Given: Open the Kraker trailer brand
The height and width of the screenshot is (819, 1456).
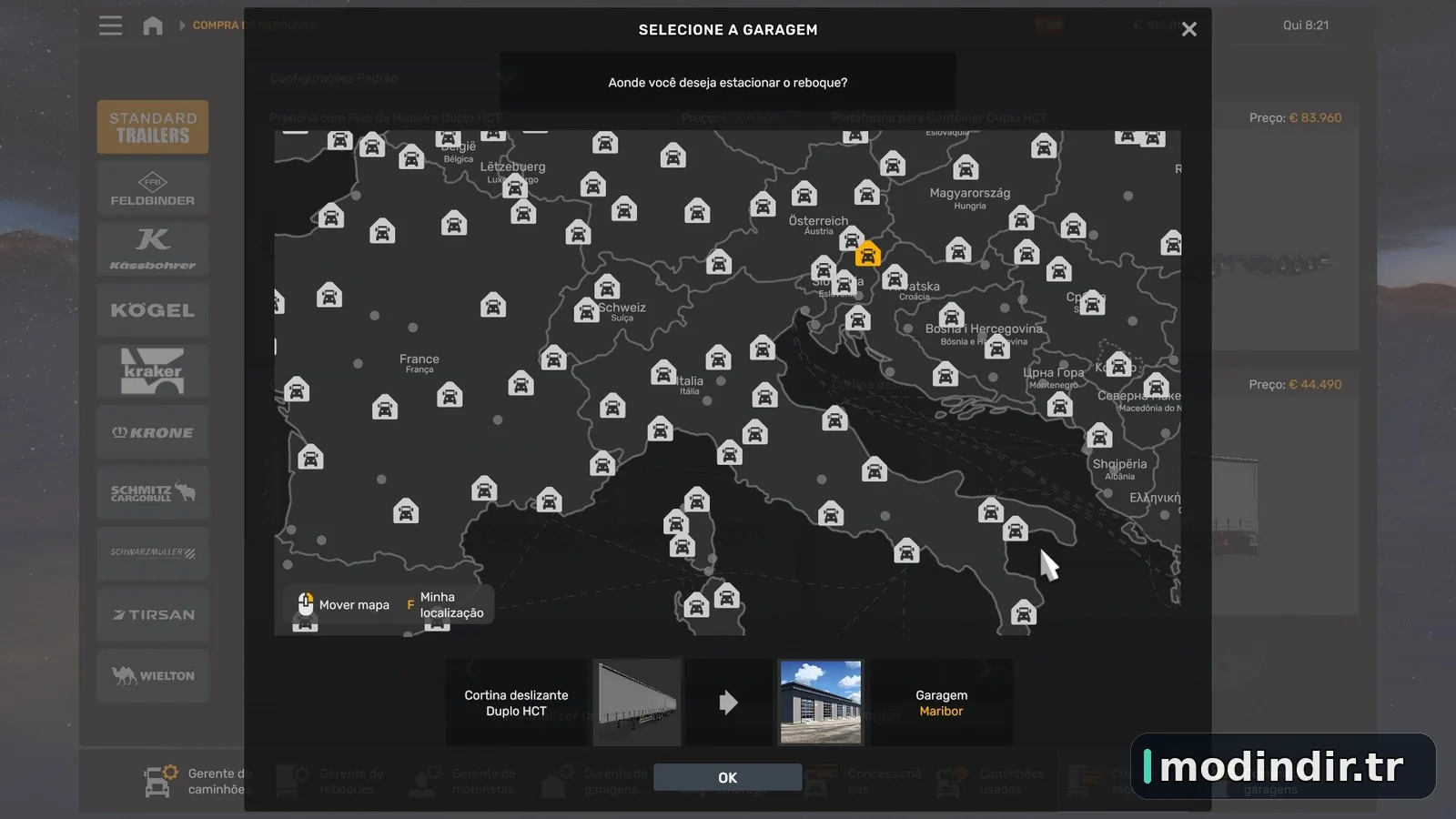Looking at the screenshot, I should tap(153, 371).
